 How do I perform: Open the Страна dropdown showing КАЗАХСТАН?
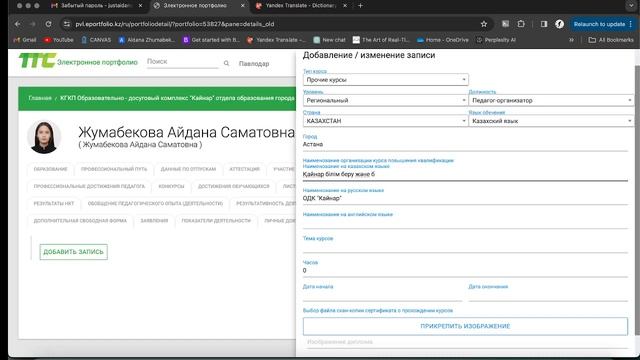386,121
